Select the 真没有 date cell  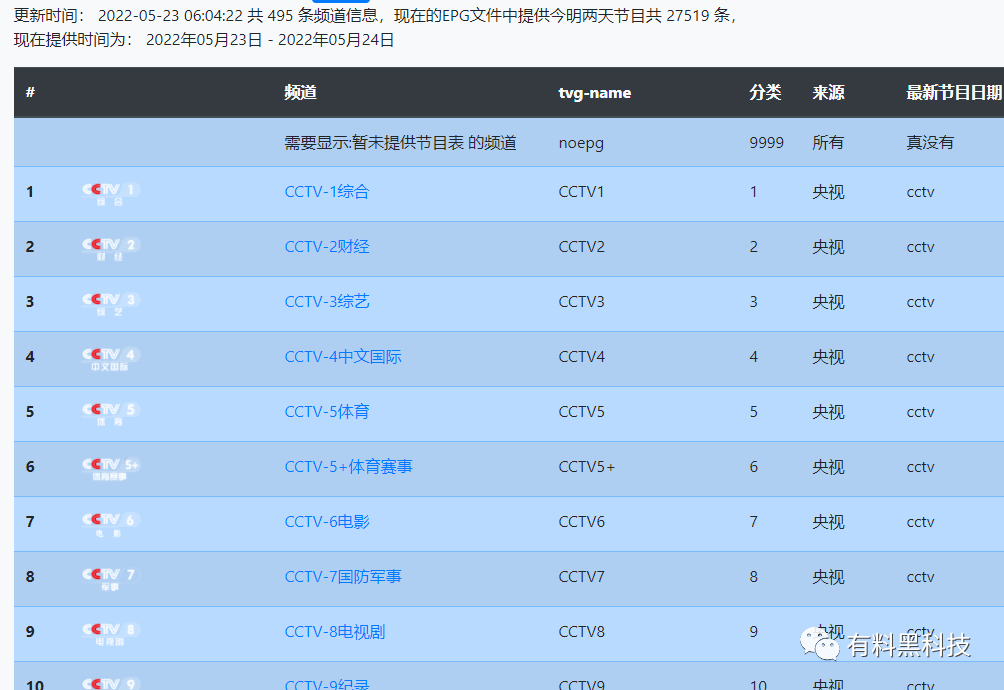tap(930, 143)
